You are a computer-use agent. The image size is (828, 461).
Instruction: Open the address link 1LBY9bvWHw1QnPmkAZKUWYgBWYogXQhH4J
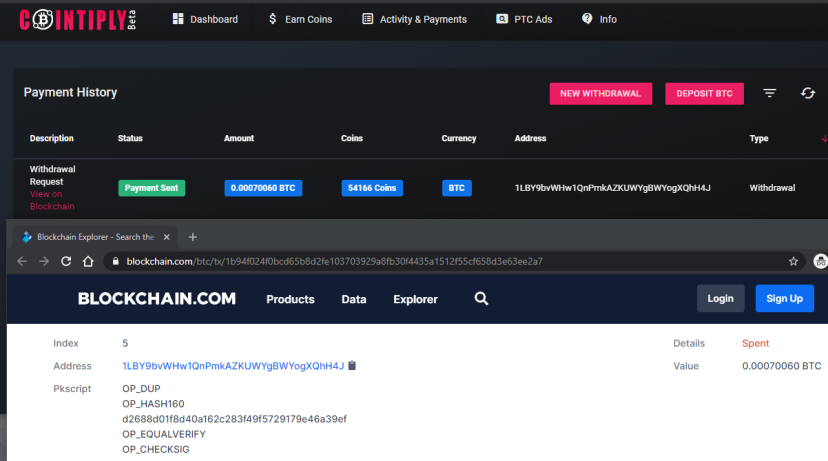pyautogui.click(x=233, y=366)
